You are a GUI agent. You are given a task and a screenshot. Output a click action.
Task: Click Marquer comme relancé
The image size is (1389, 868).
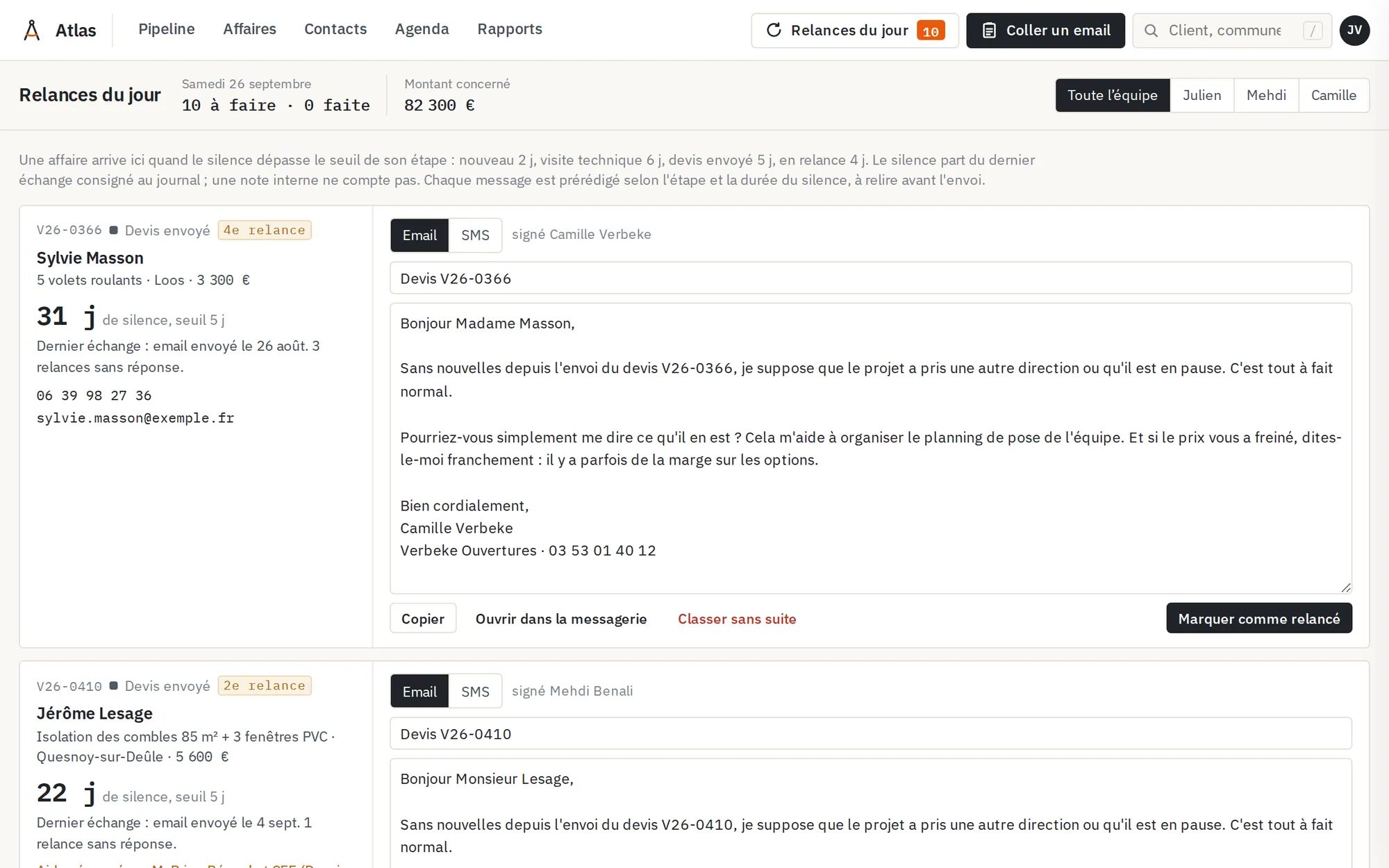1259,619
